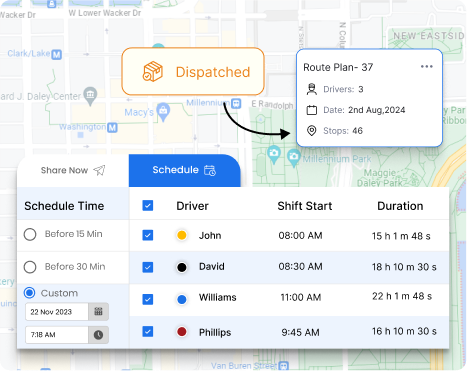Click the Macy's shopping marker on map
The height and width of the screenshot is (371, 467).
(x=163, y=112)
